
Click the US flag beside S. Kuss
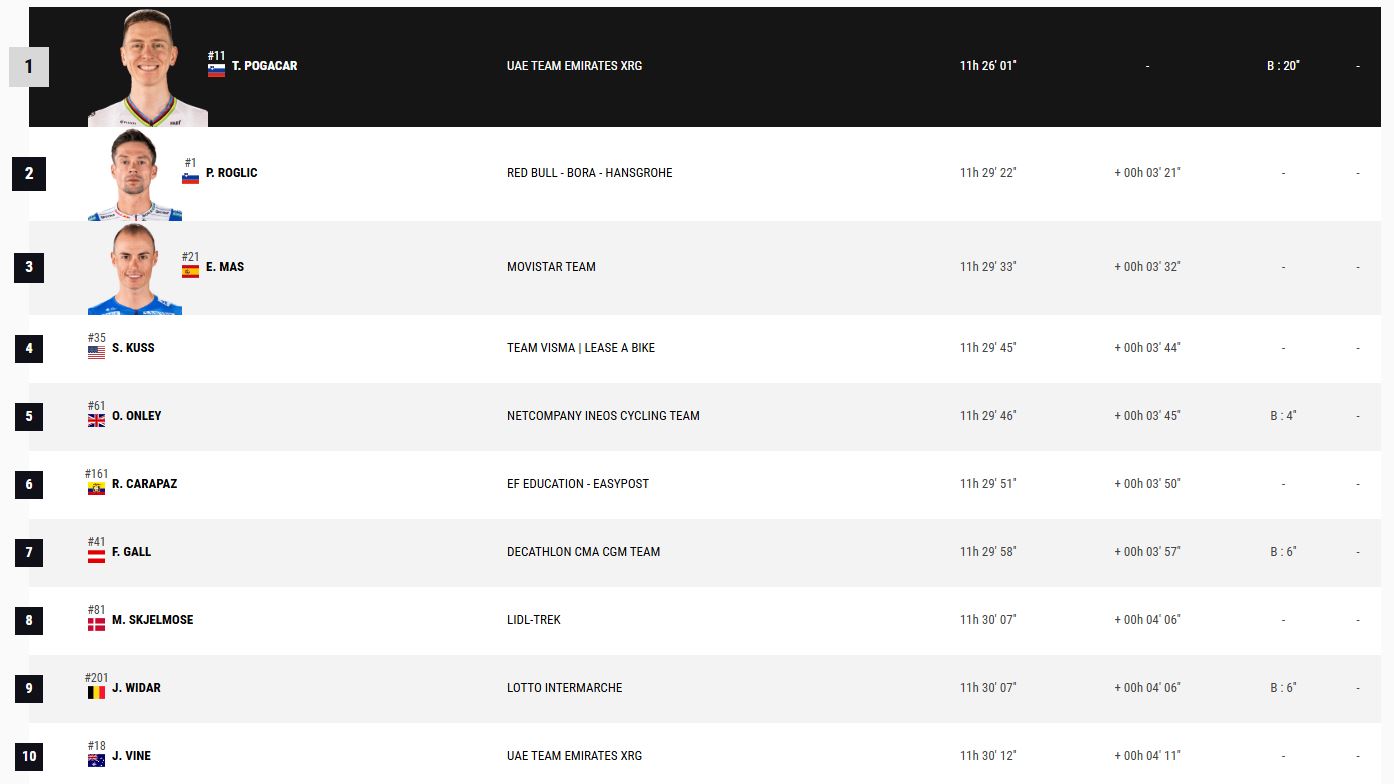click(x=96, y=353)
